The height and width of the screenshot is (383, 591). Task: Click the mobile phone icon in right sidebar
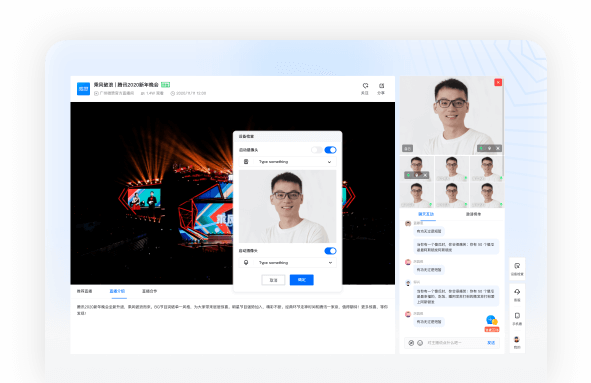[517, 316]
